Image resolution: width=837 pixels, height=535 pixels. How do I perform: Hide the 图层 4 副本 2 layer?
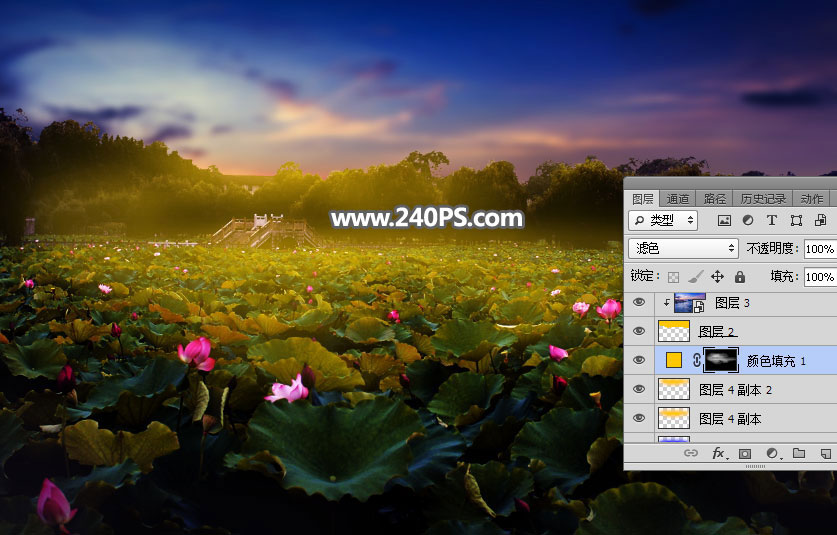coord(638,389)
